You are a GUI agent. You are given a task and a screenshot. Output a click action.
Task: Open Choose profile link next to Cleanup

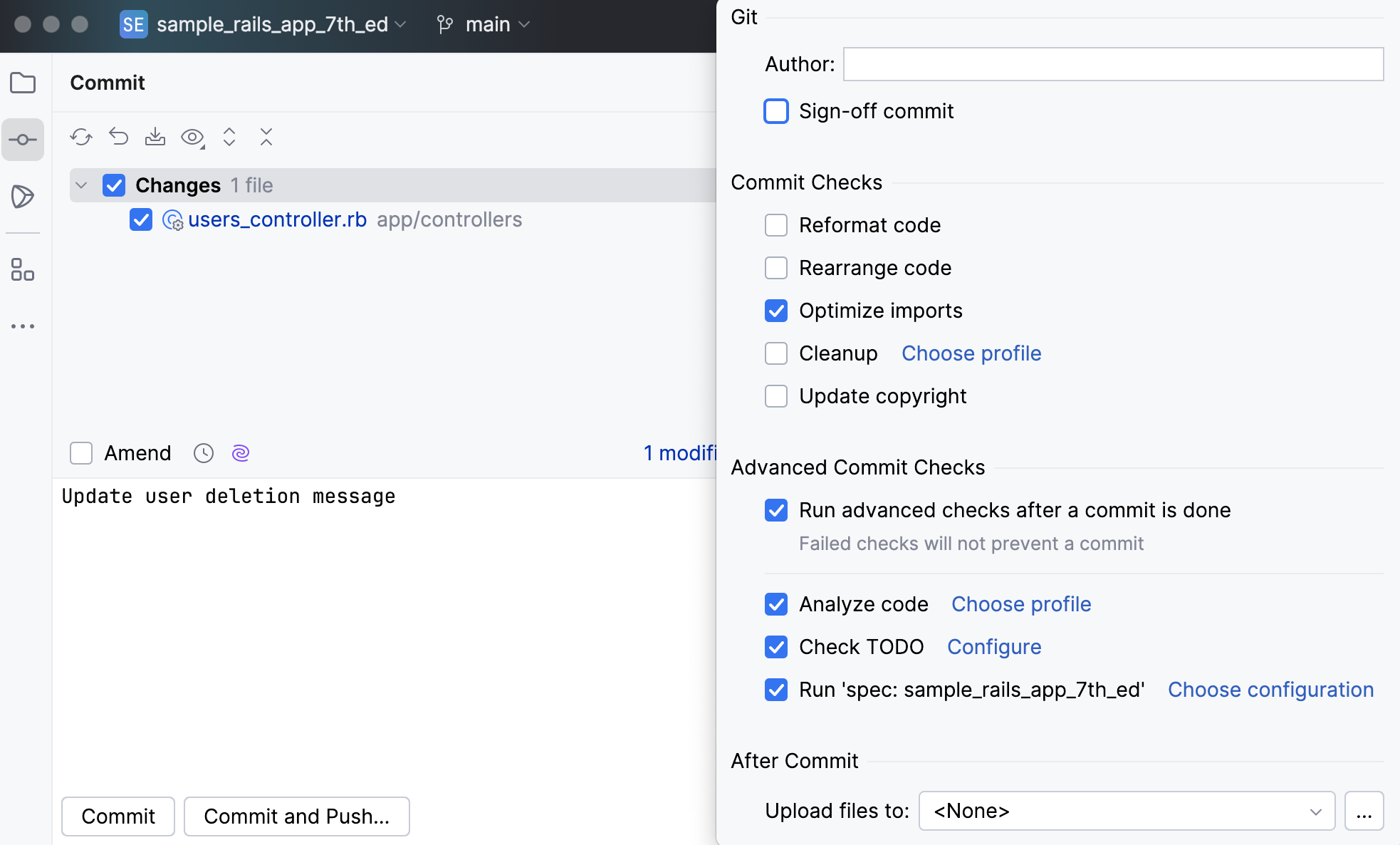tap(971, 353)
